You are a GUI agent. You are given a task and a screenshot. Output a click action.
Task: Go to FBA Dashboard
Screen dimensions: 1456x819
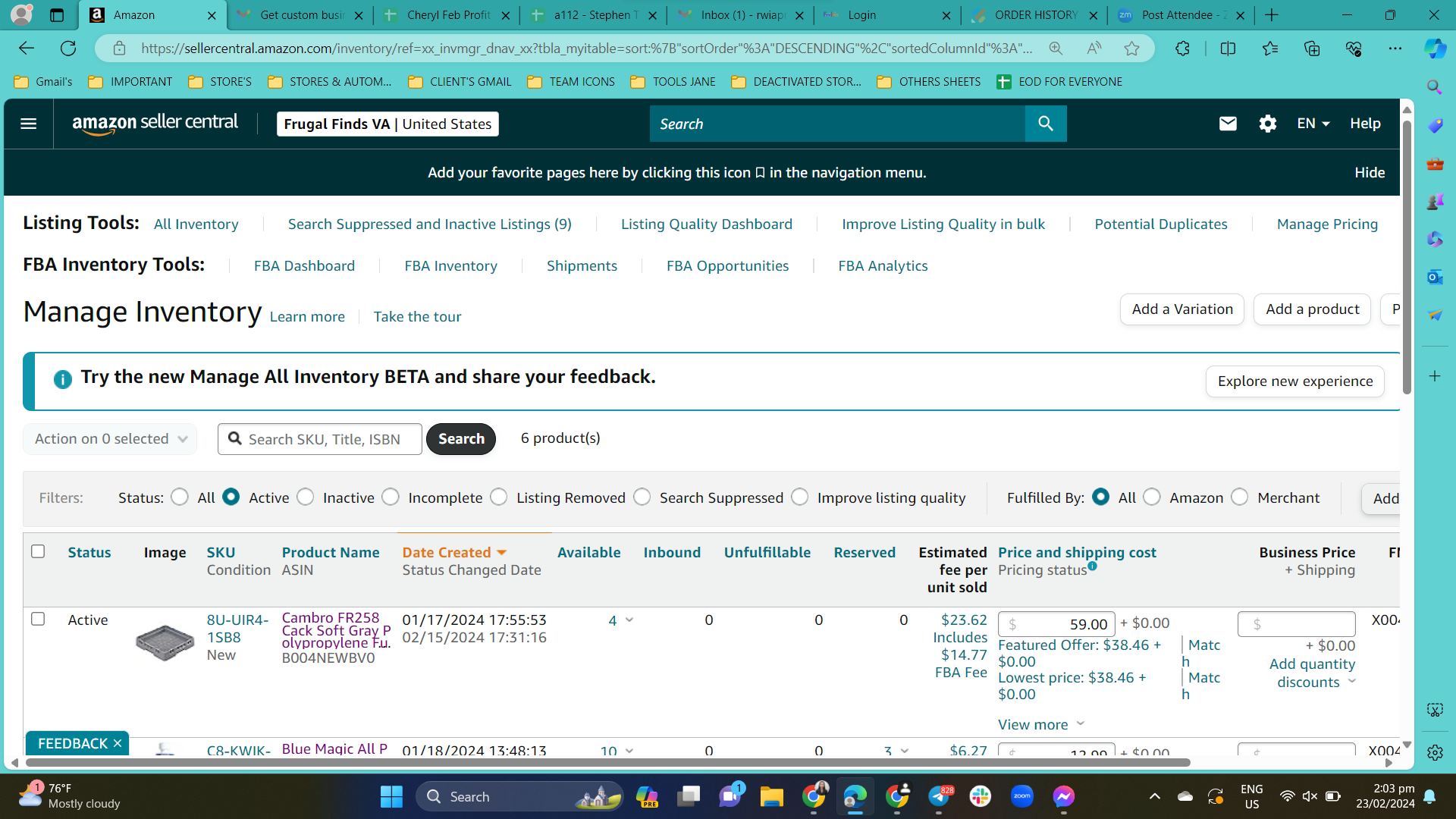304,266
